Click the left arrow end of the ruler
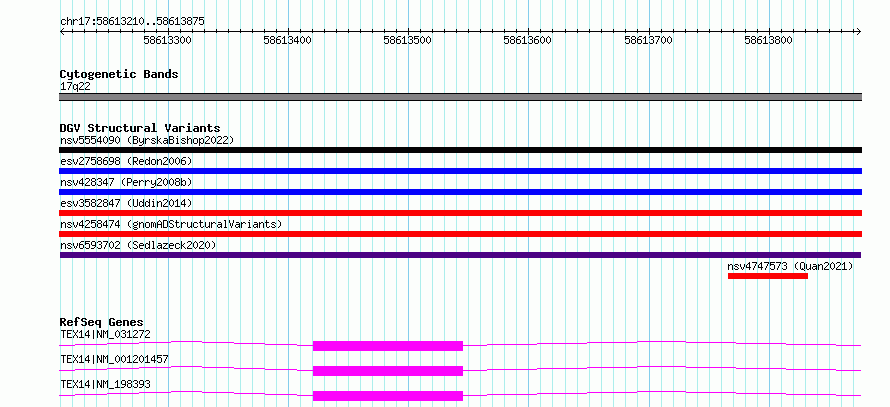The image size is (890, 407). coord(62,31)
